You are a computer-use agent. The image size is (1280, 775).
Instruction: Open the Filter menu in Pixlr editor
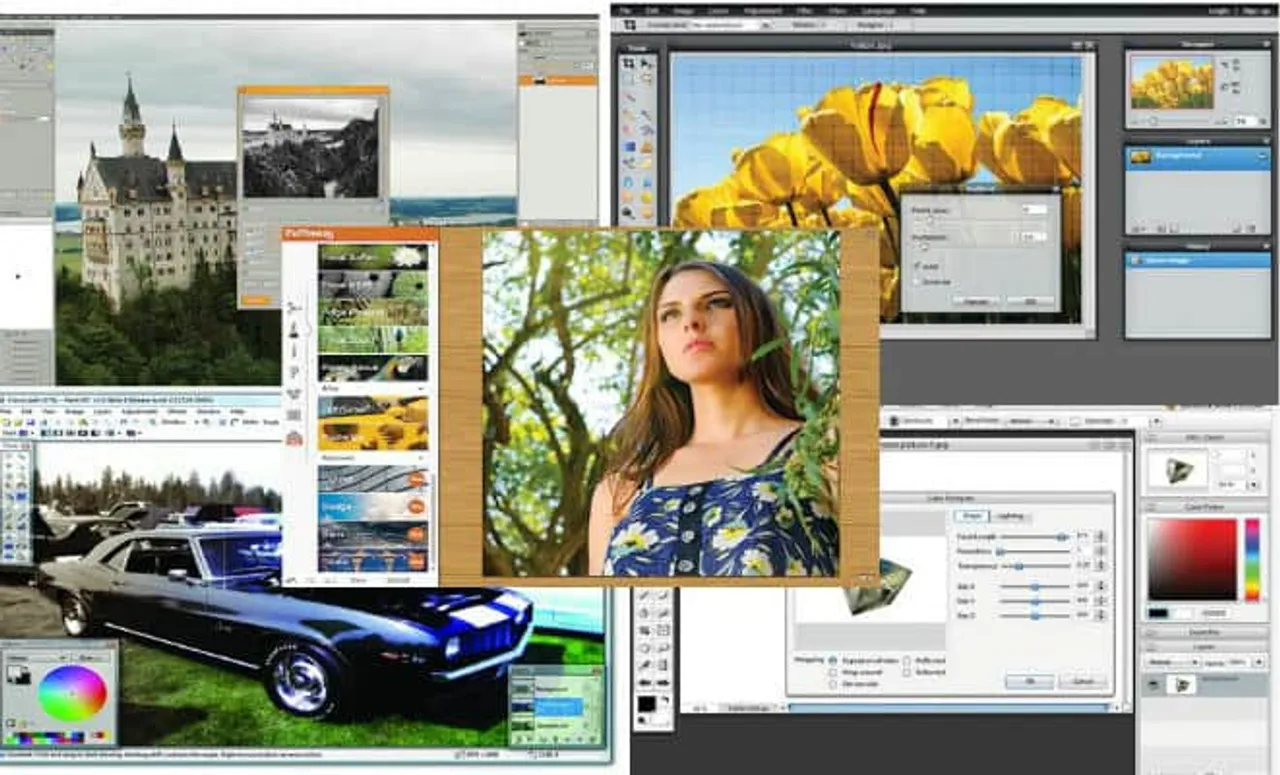pos(805,9)
